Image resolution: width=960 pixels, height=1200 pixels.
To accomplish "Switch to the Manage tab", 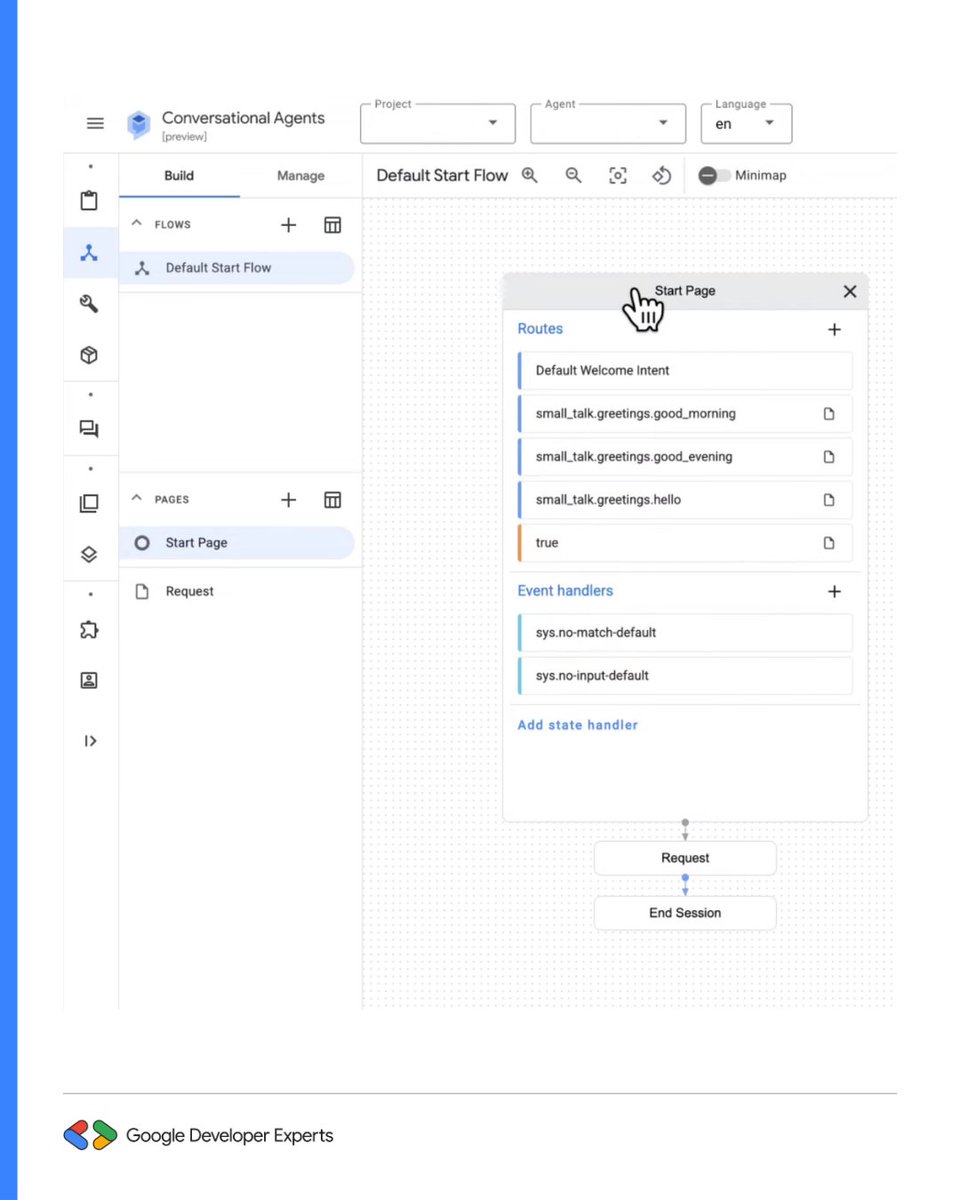I will point(301,176).
